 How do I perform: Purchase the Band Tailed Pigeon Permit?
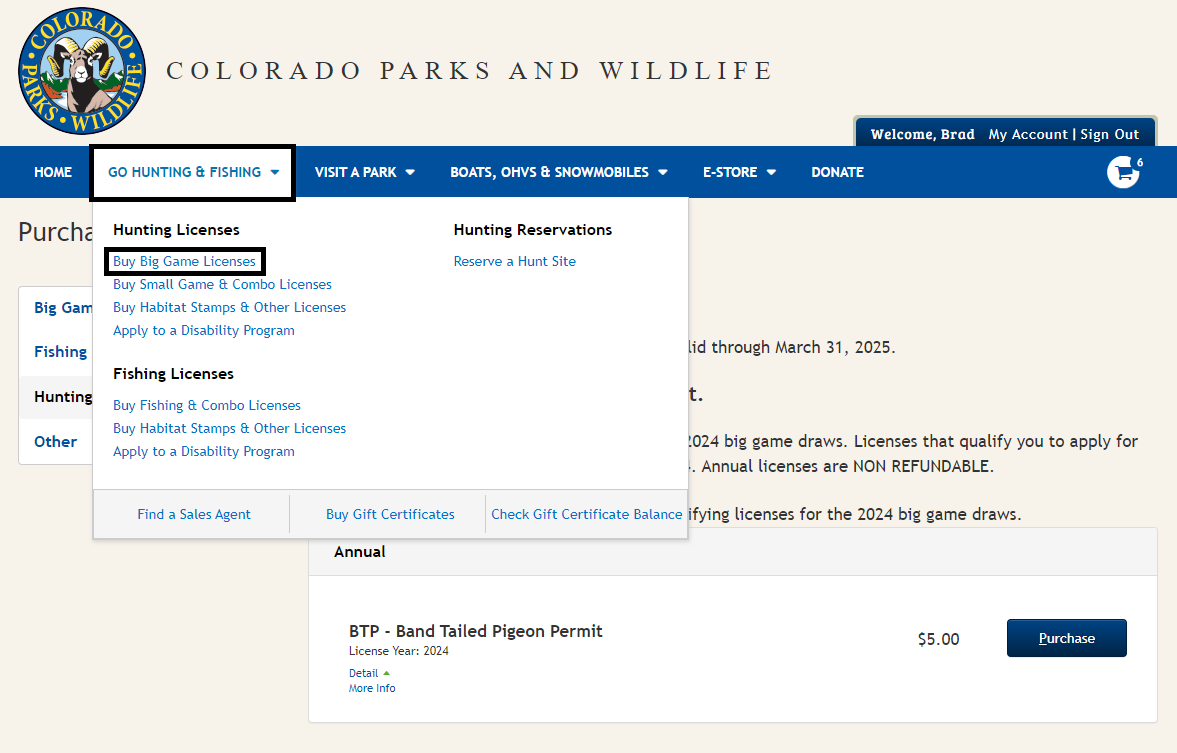coord(1066,638)
